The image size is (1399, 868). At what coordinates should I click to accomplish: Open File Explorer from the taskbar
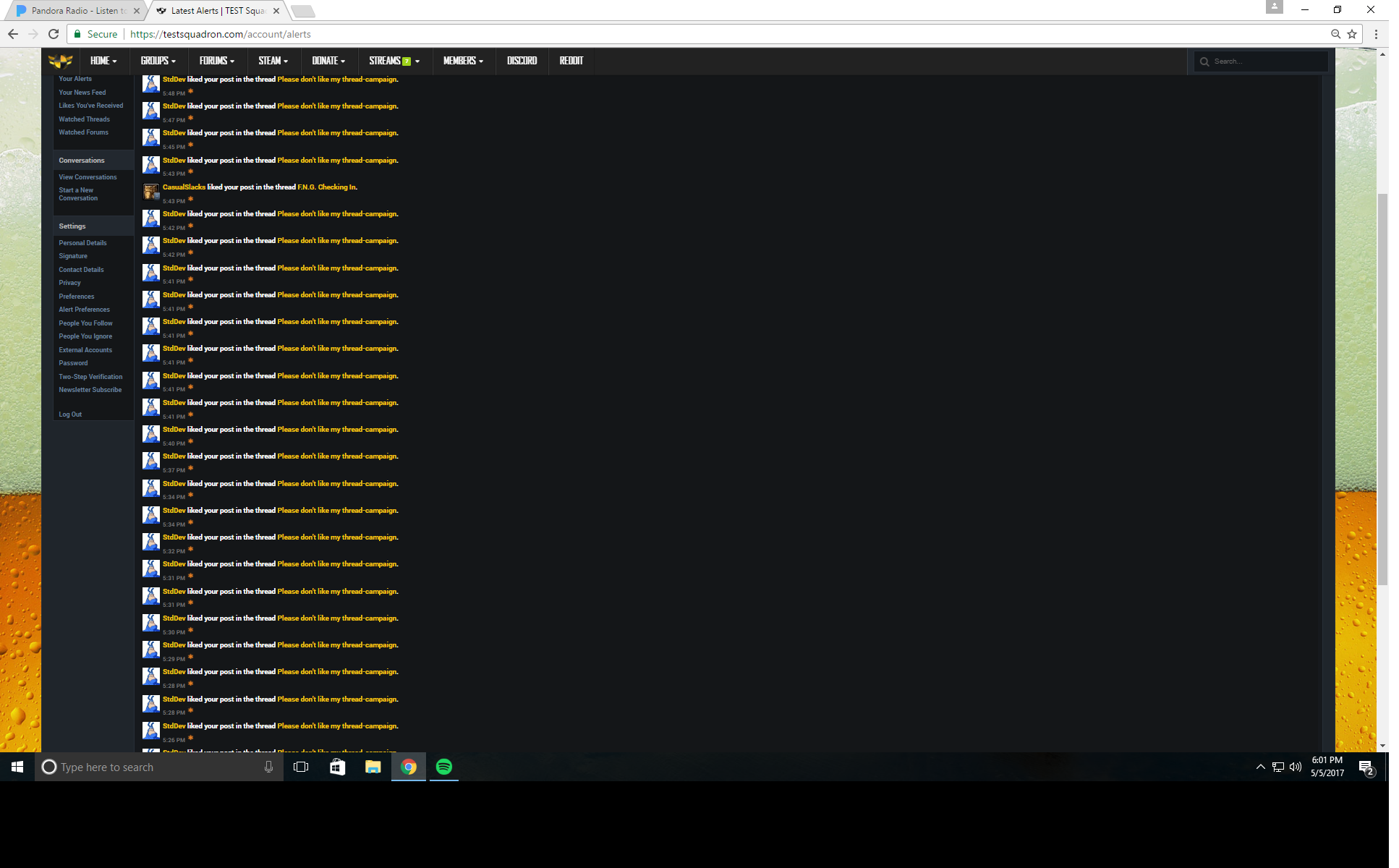click(373, 767)
